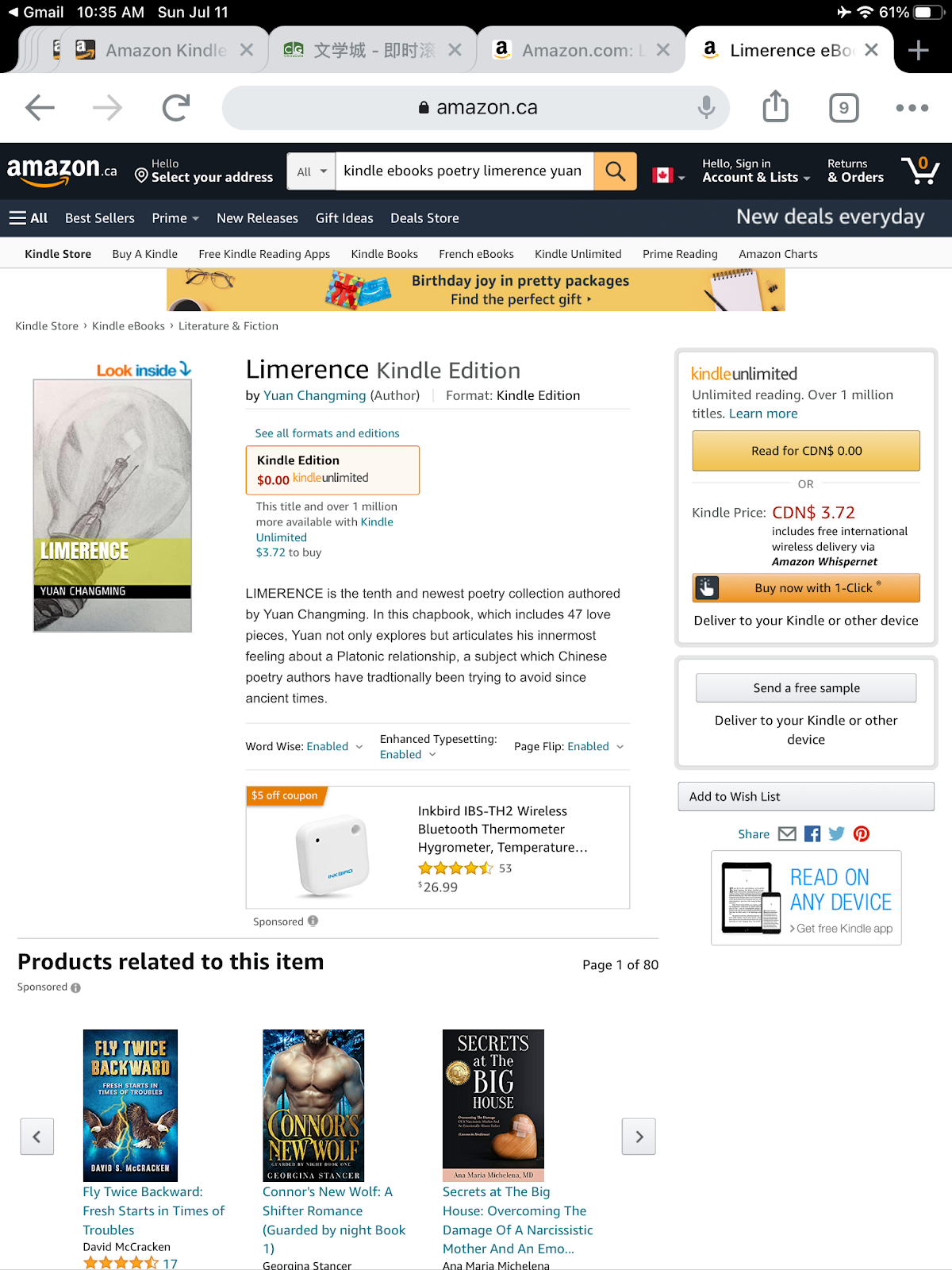Open browser tab switcher showing 9
952x1270 pixels.
point(844,107)
